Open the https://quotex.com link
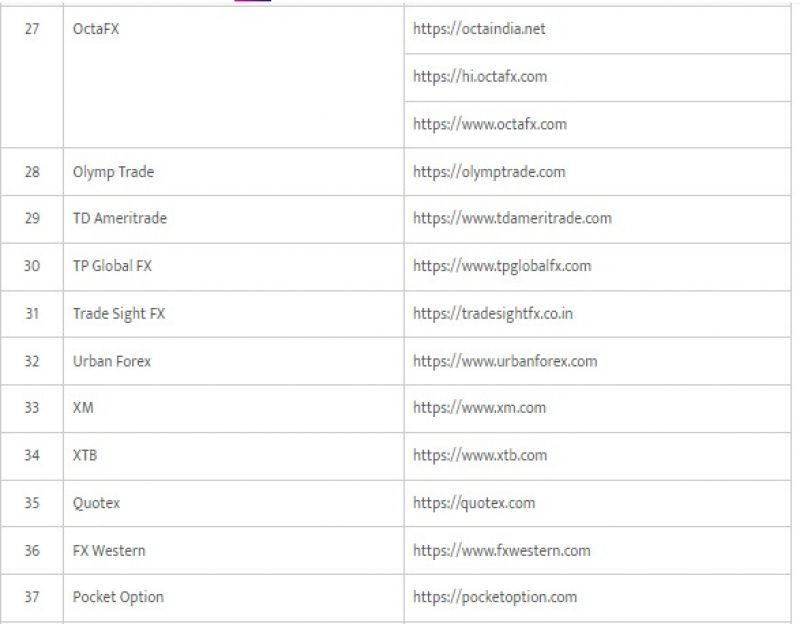The width and height of the screenshot is (800, 624). (x=474, y=503)
